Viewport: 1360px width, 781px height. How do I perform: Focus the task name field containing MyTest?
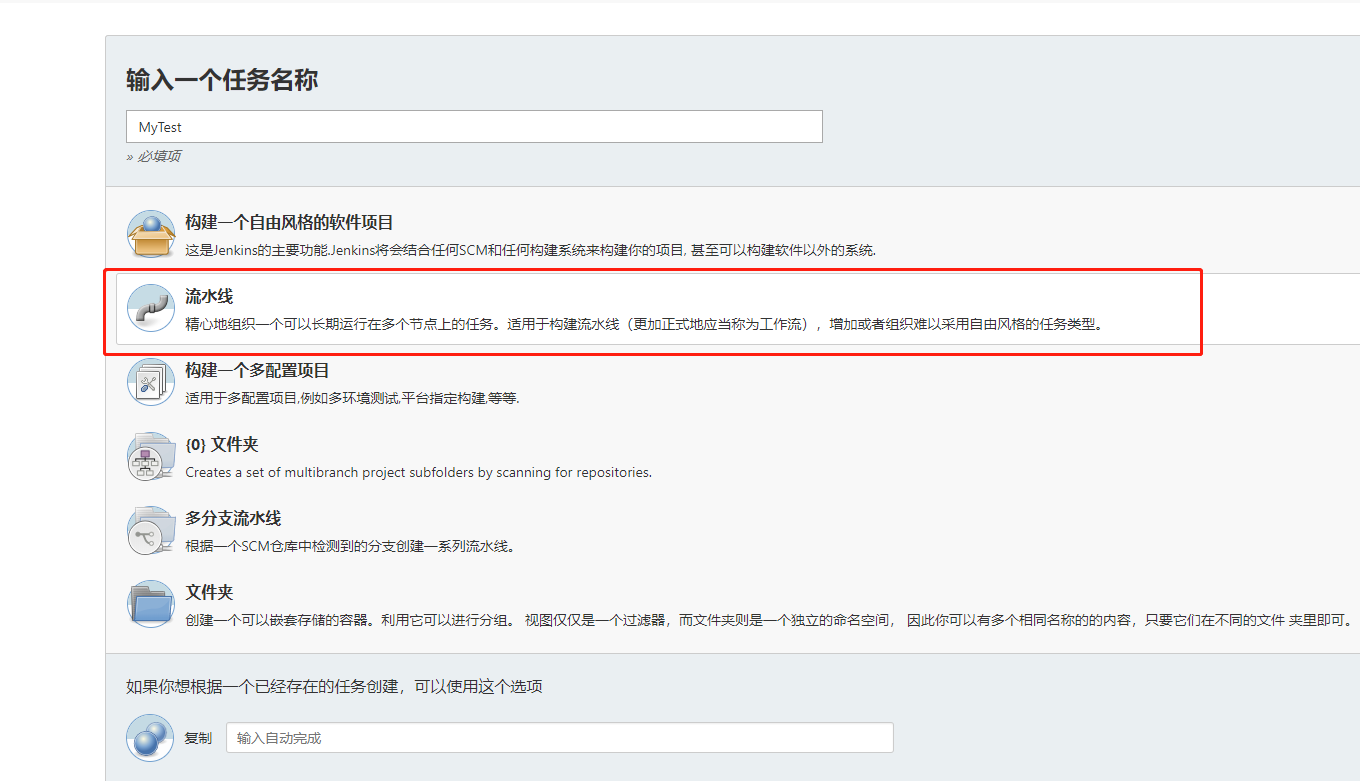474,127
